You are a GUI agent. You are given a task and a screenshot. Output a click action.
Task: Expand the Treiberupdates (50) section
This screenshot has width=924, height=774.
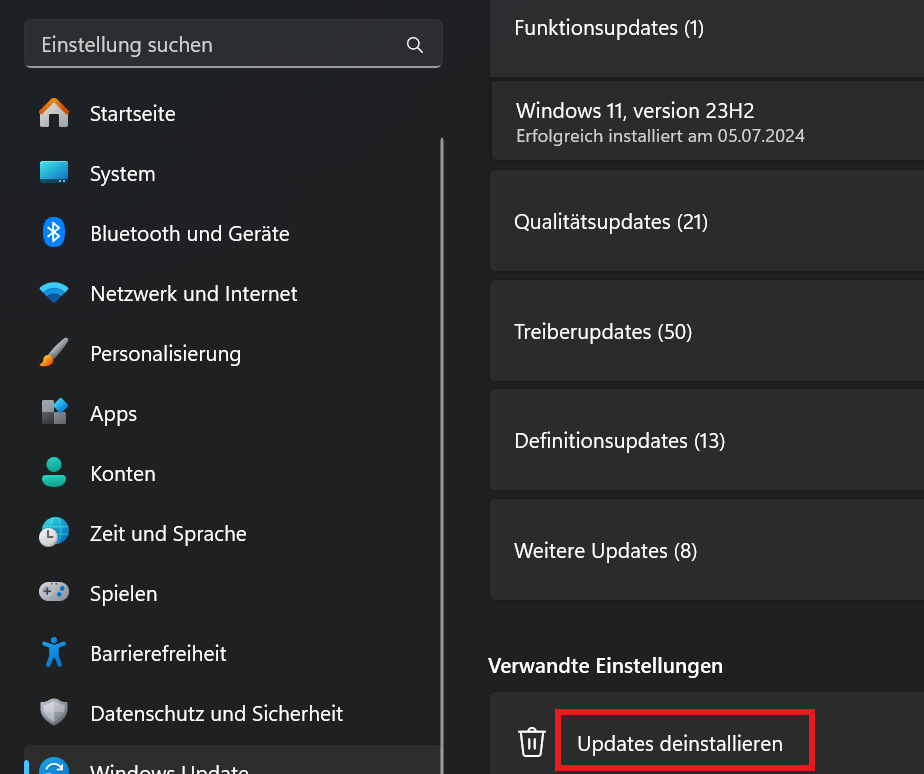[x=707, y=331]
